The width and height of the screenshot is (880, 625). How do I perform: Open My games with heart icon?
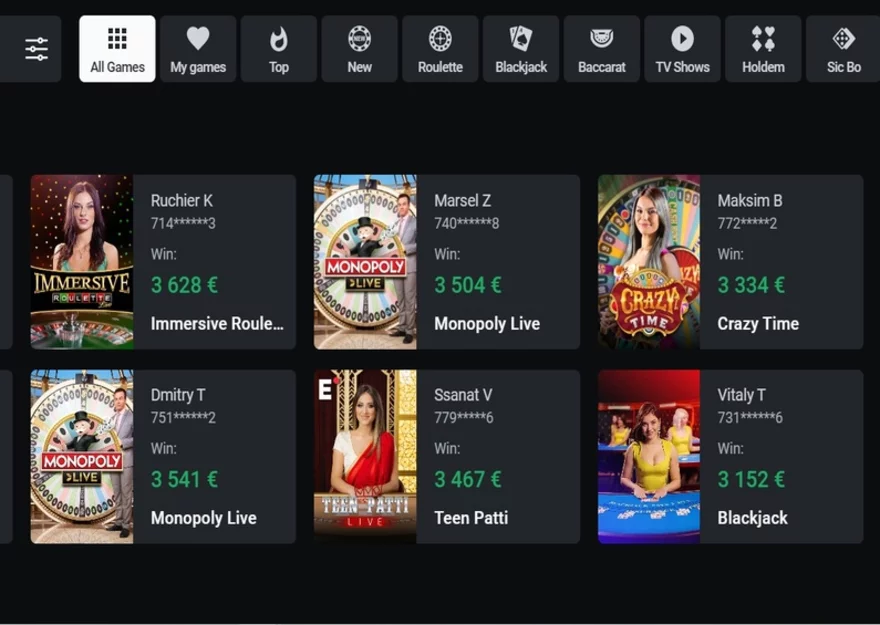point(198,49)
